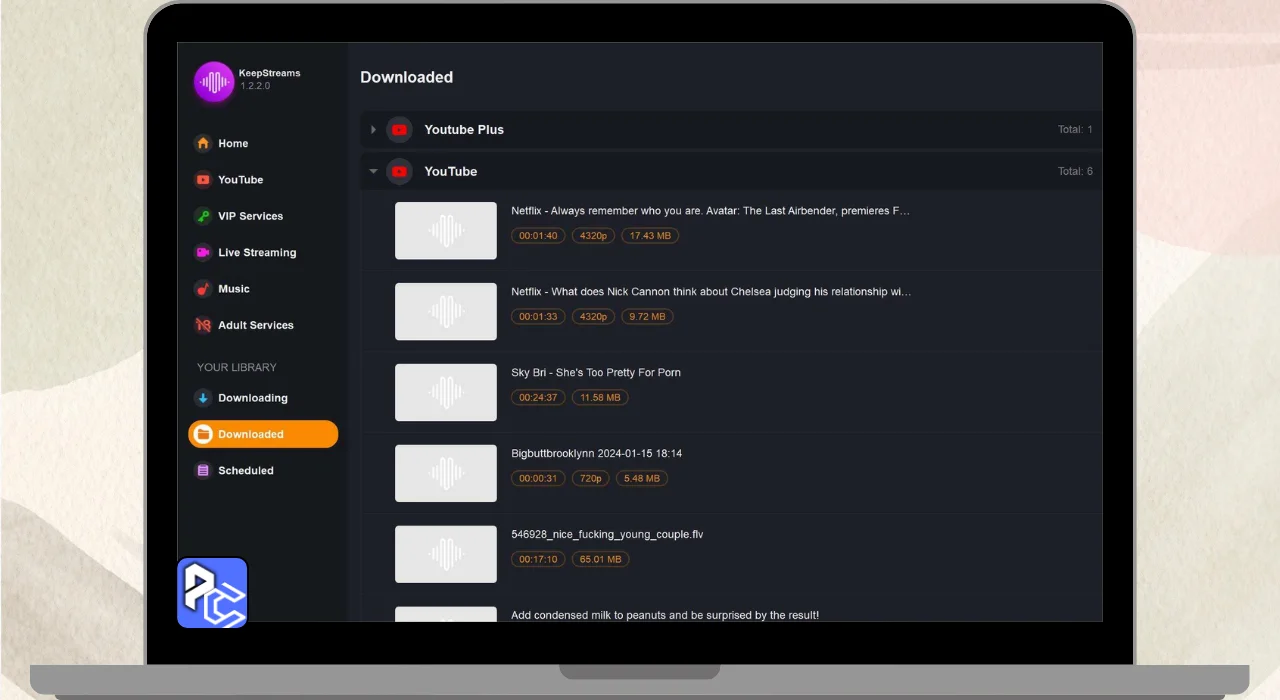Collapse the YouTube group arrow
The width and height of the screenshot is (1280, 700).
click(x=373, y=171)
